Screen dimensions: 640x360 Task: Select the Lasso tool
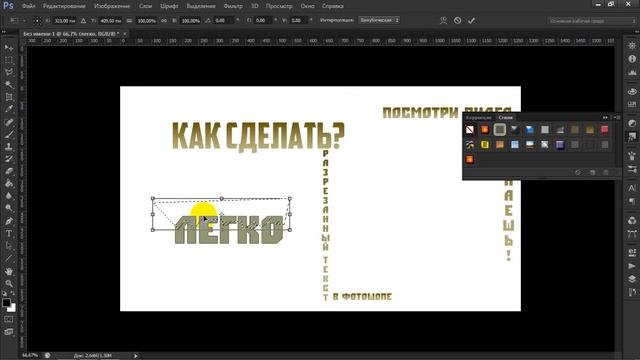9,73
